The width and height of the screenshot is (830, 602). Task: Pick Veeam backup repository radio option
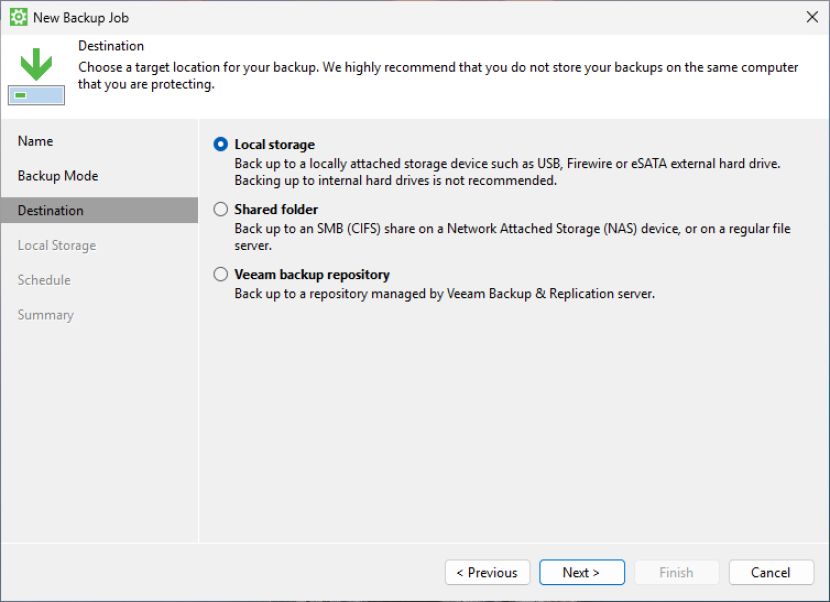click(x=221, y=274)
